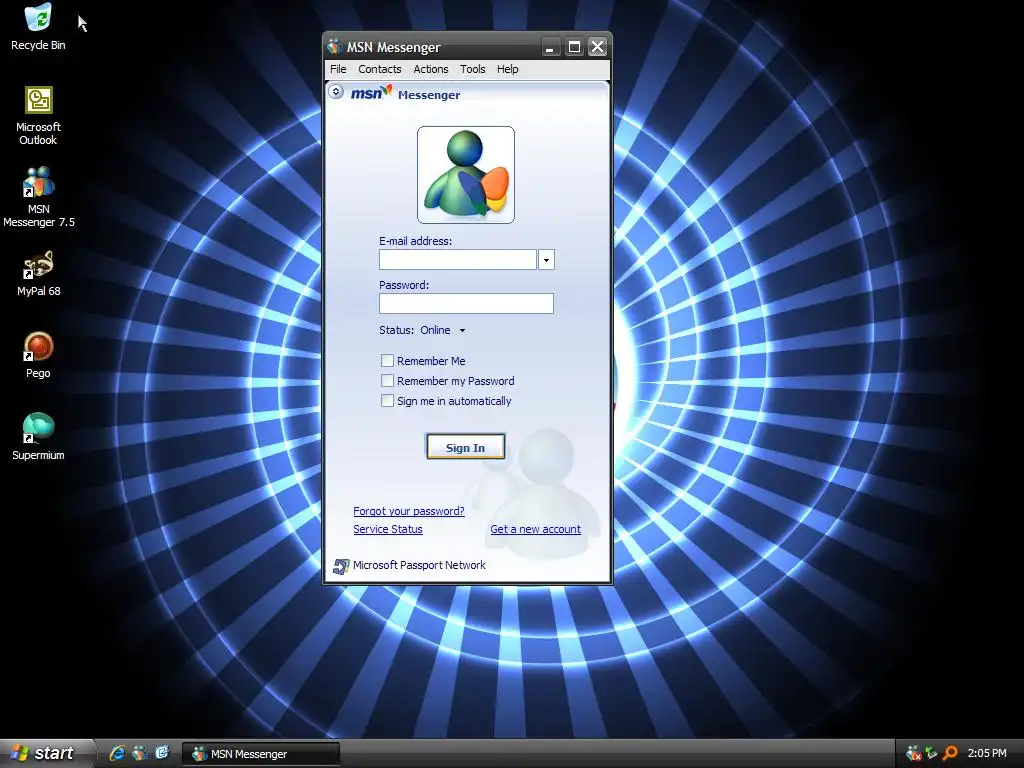Click the MSN Messenger taskbar button
Image resolution: width=1024 pixels, height=768 pixels.
(x=261, y=754)
